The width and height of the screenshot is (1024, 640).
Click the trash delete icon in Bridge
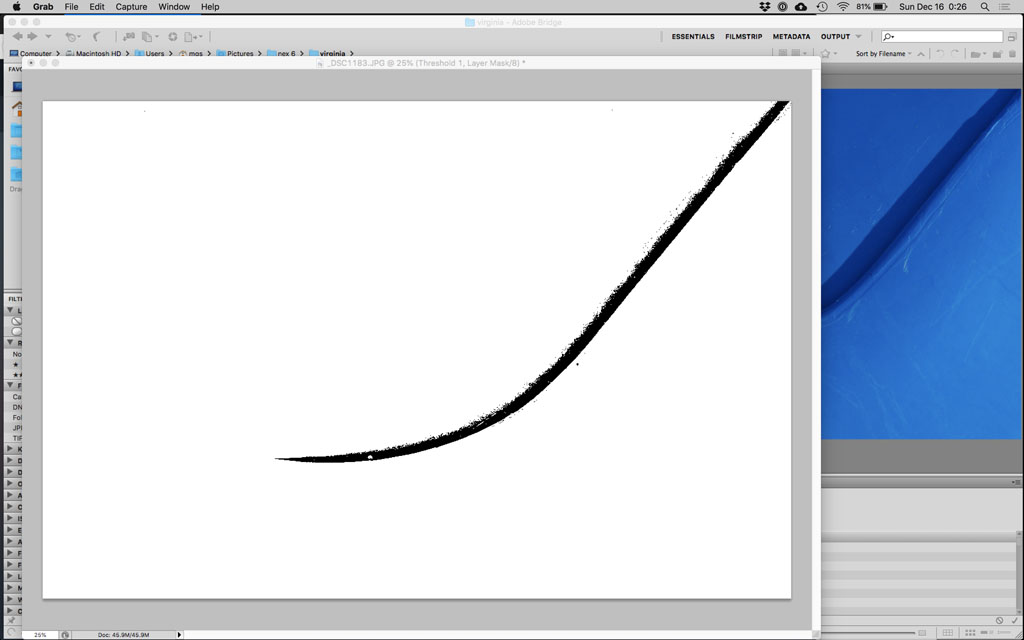pyautogui.click(x=1012, y=54)
